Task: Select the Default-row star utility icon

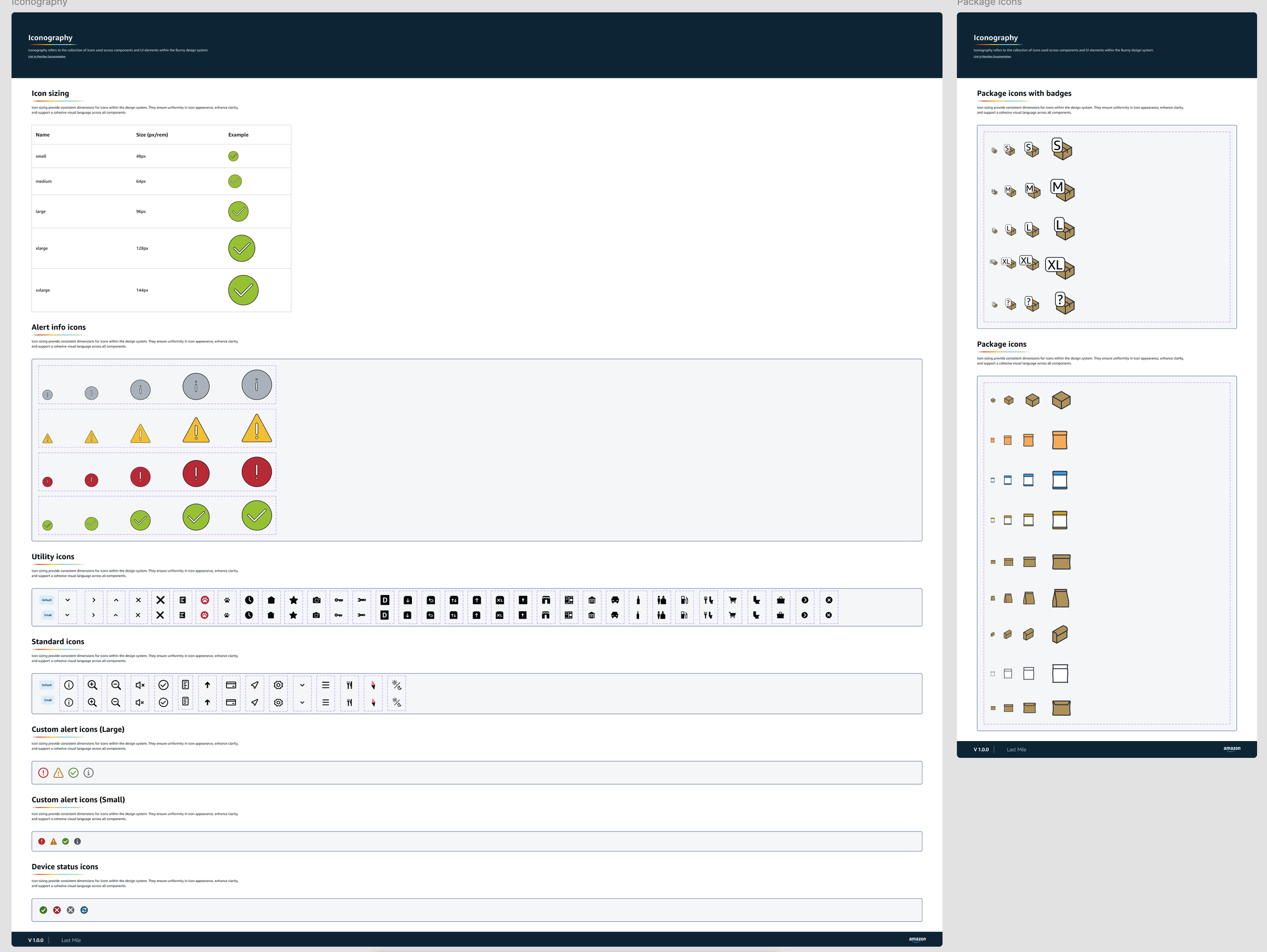Action: tap(294, 600)
